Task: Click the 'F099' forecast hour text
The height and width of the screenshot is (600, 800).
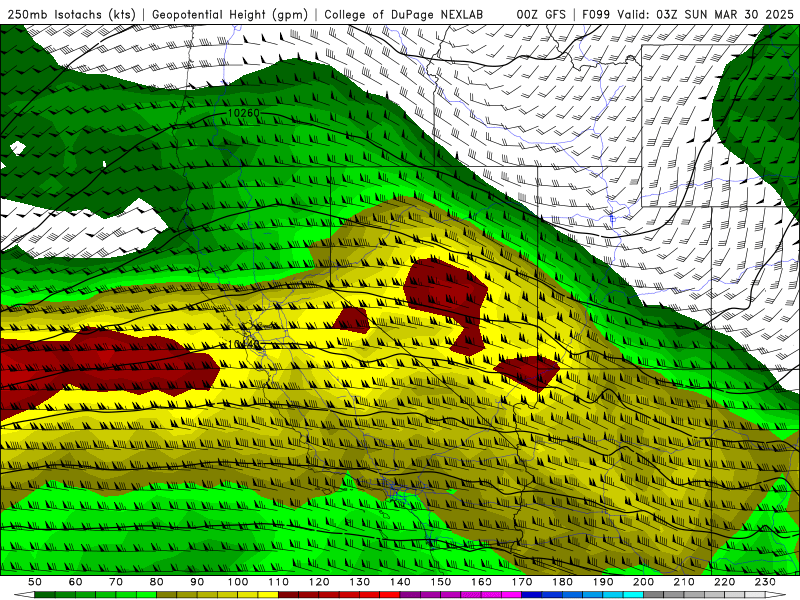Action: pyautogui.click(x=596, y=15)
